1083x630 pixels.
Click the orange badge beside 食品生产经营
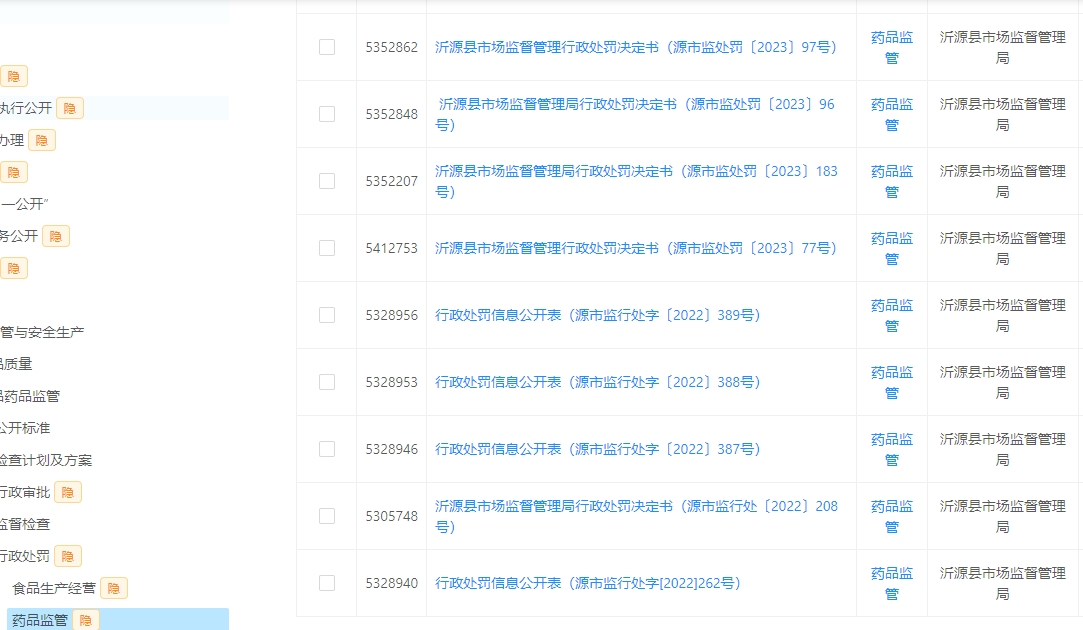pos(113,588)
